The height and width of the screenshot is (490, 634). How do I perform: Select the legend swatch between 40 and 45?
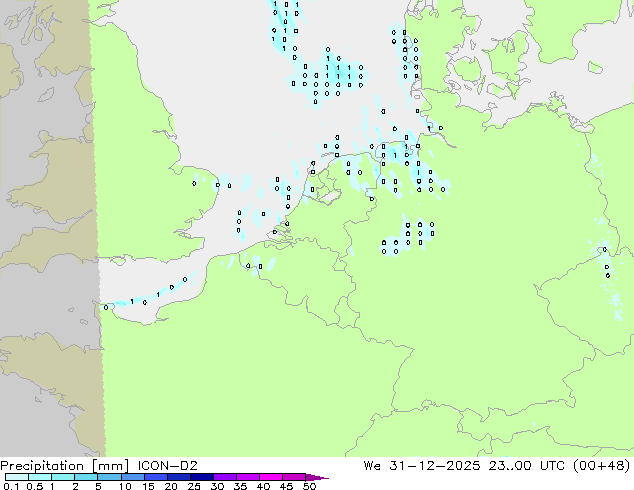271,477
